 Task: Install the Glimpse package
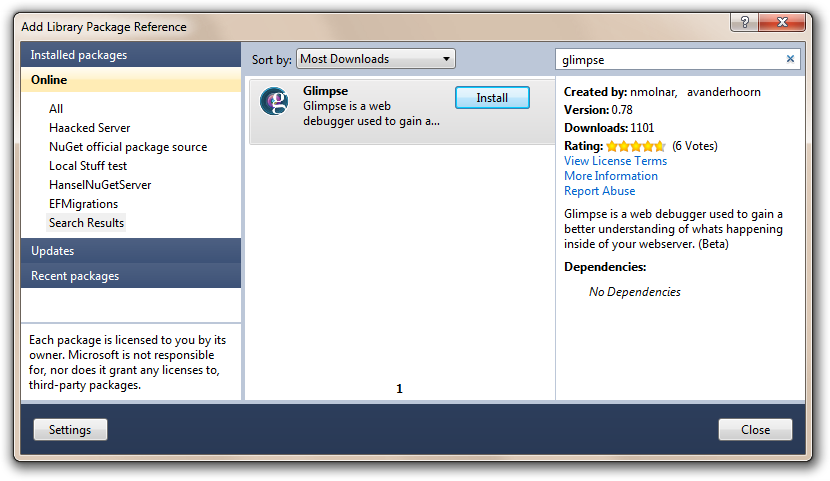pos(492,98)
